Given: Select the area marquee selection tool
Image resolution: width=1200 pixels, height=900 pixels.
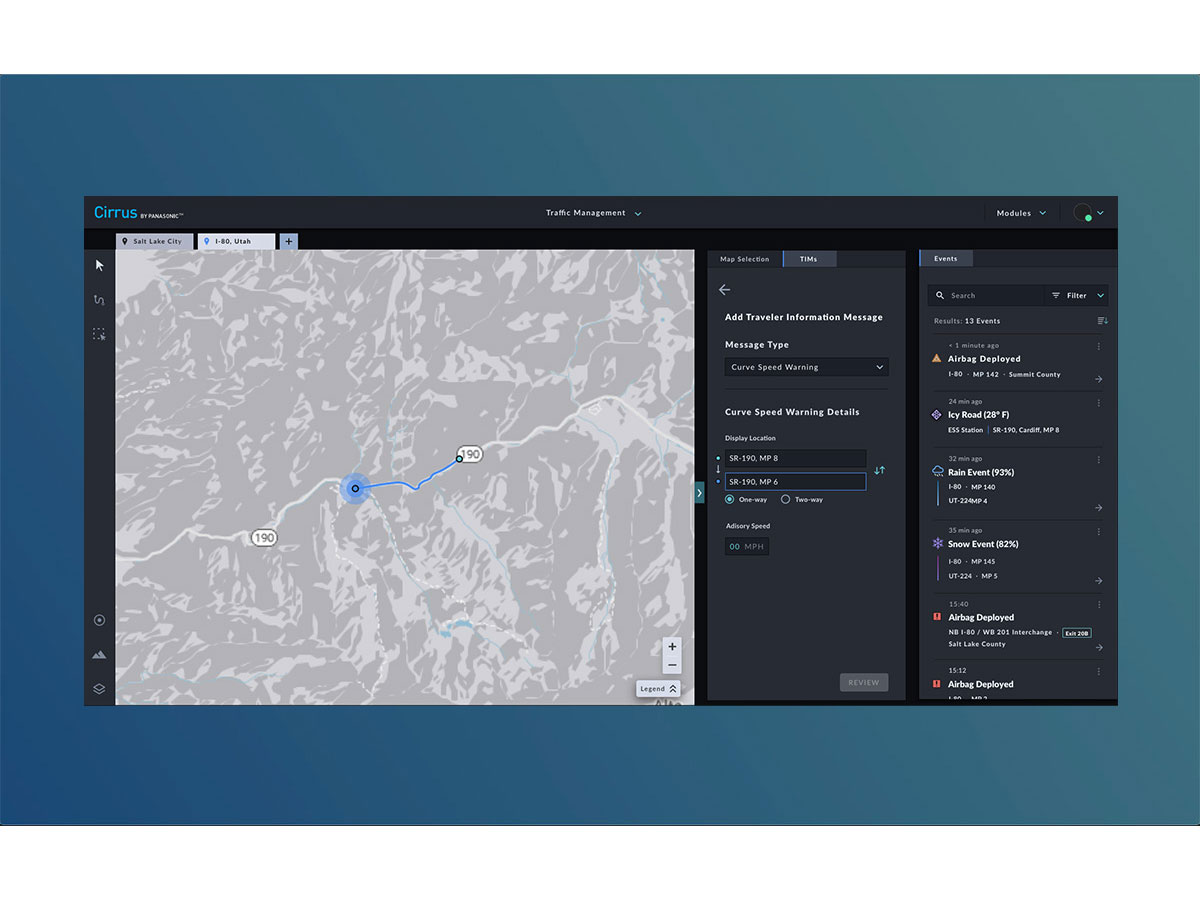Looking at the screenshot, I should click(99, 334).
